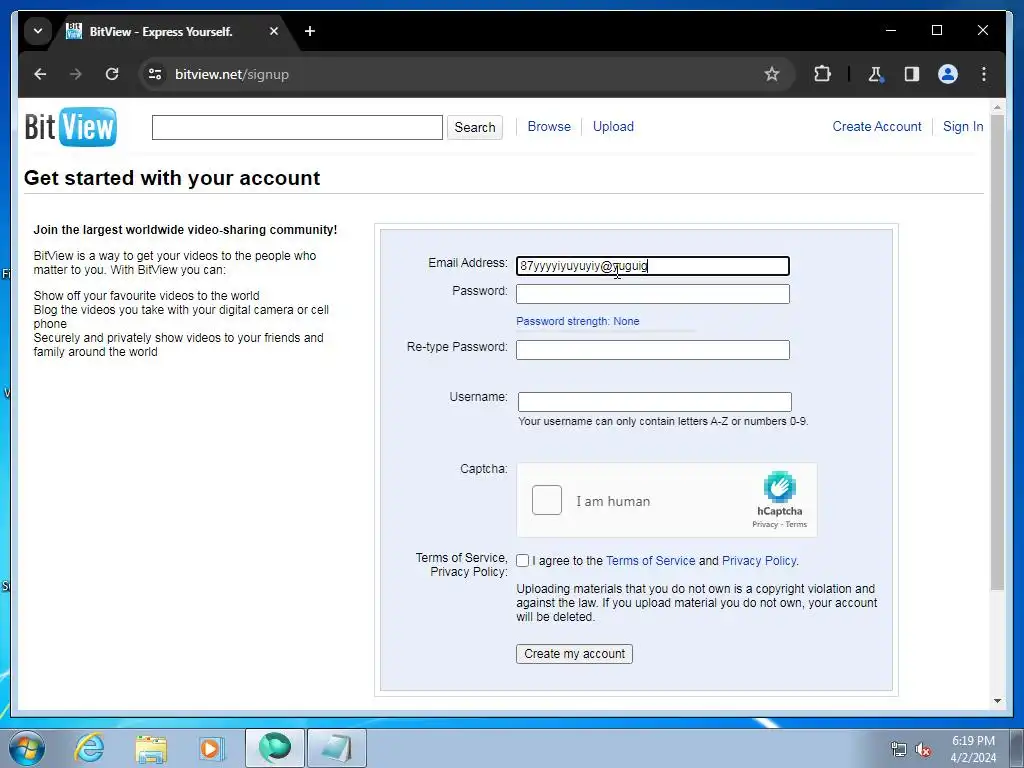
Task: Open the tab search dropdown arrow
Action: pyautogui.click(x=38, y=31)
